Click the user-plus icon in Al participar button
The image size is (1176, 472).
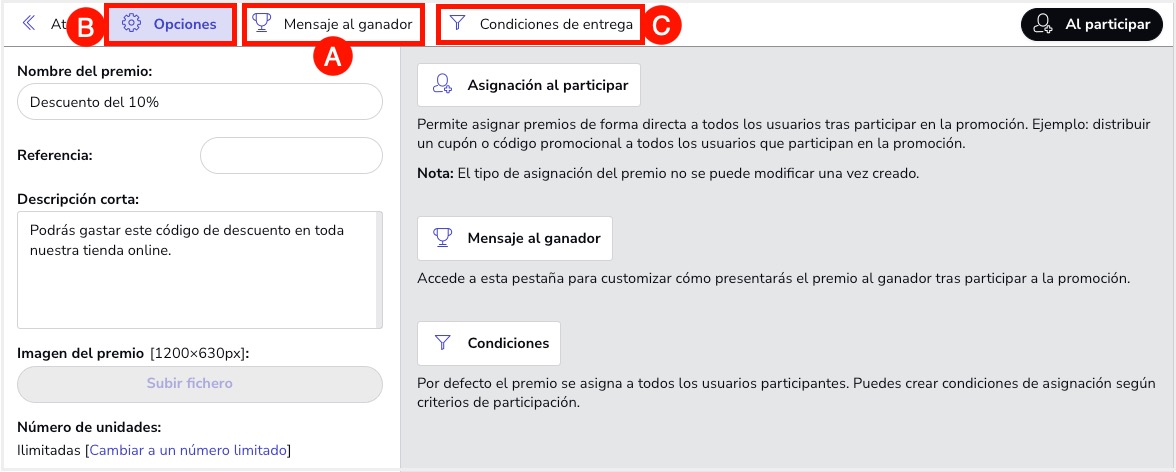1043,25
